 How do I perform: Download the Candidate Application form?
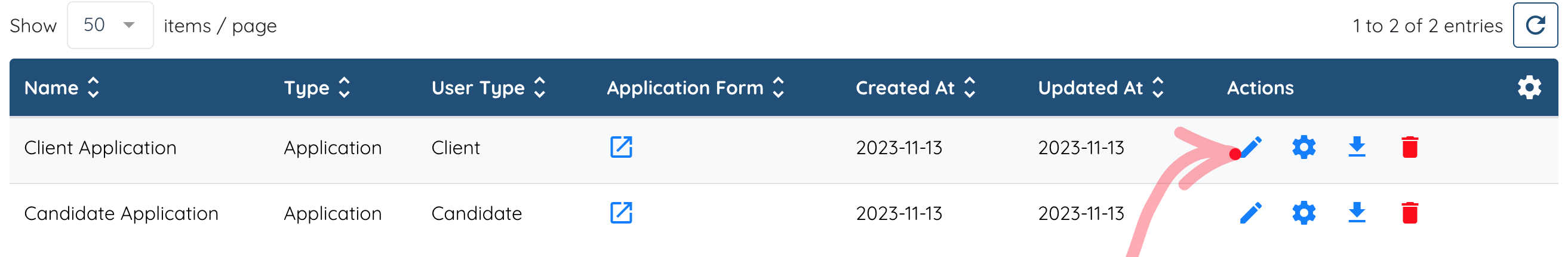(x=1357, y=213)
